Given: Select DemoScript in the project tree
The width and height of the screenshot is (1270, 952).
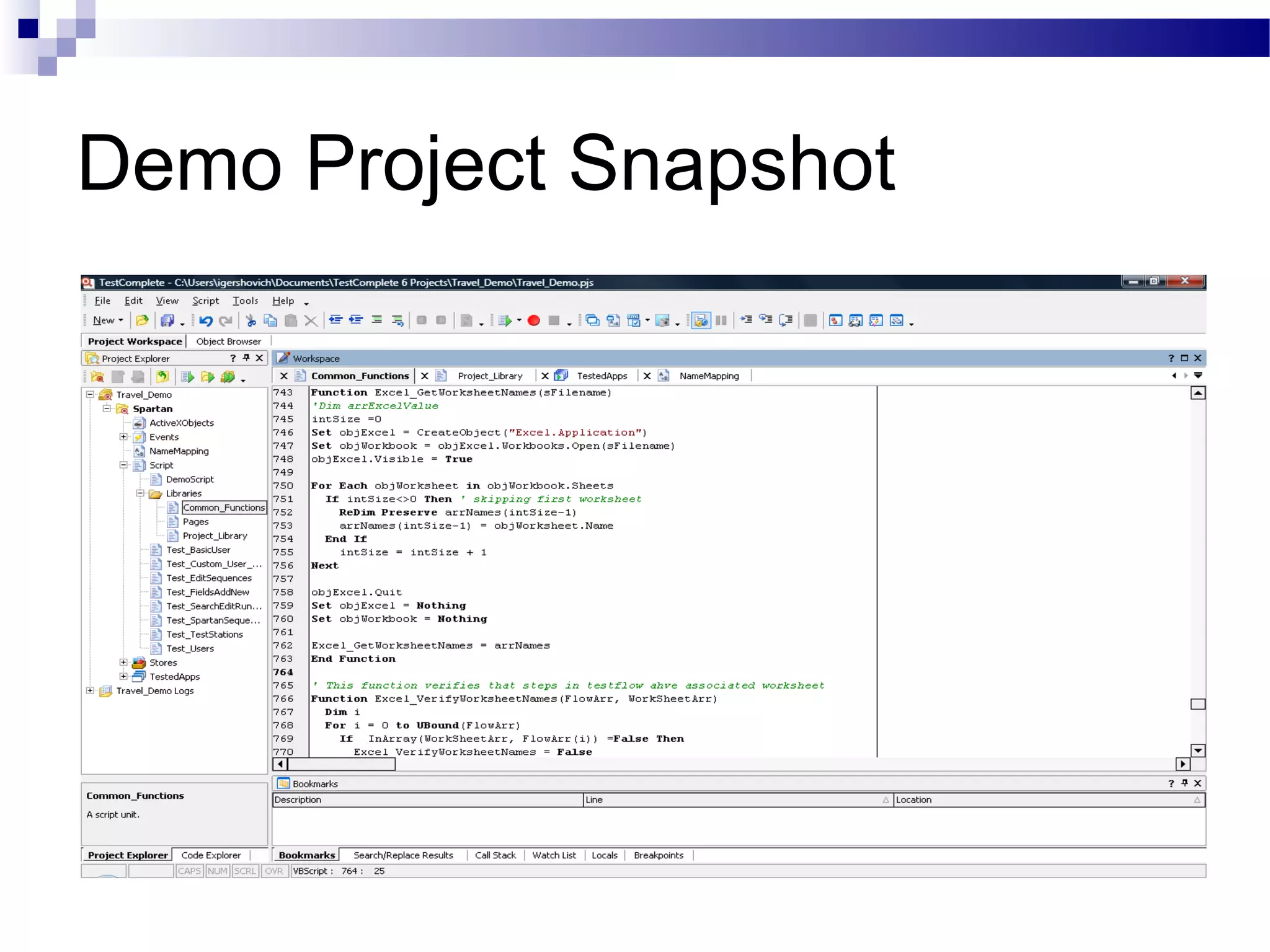Looking at the screenshot, I should (x=190, y=479).
